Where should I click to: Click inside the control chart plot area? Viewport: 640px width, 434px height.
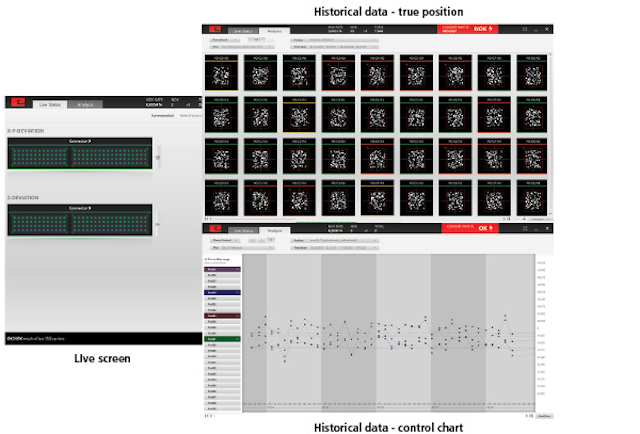[389, 333]
